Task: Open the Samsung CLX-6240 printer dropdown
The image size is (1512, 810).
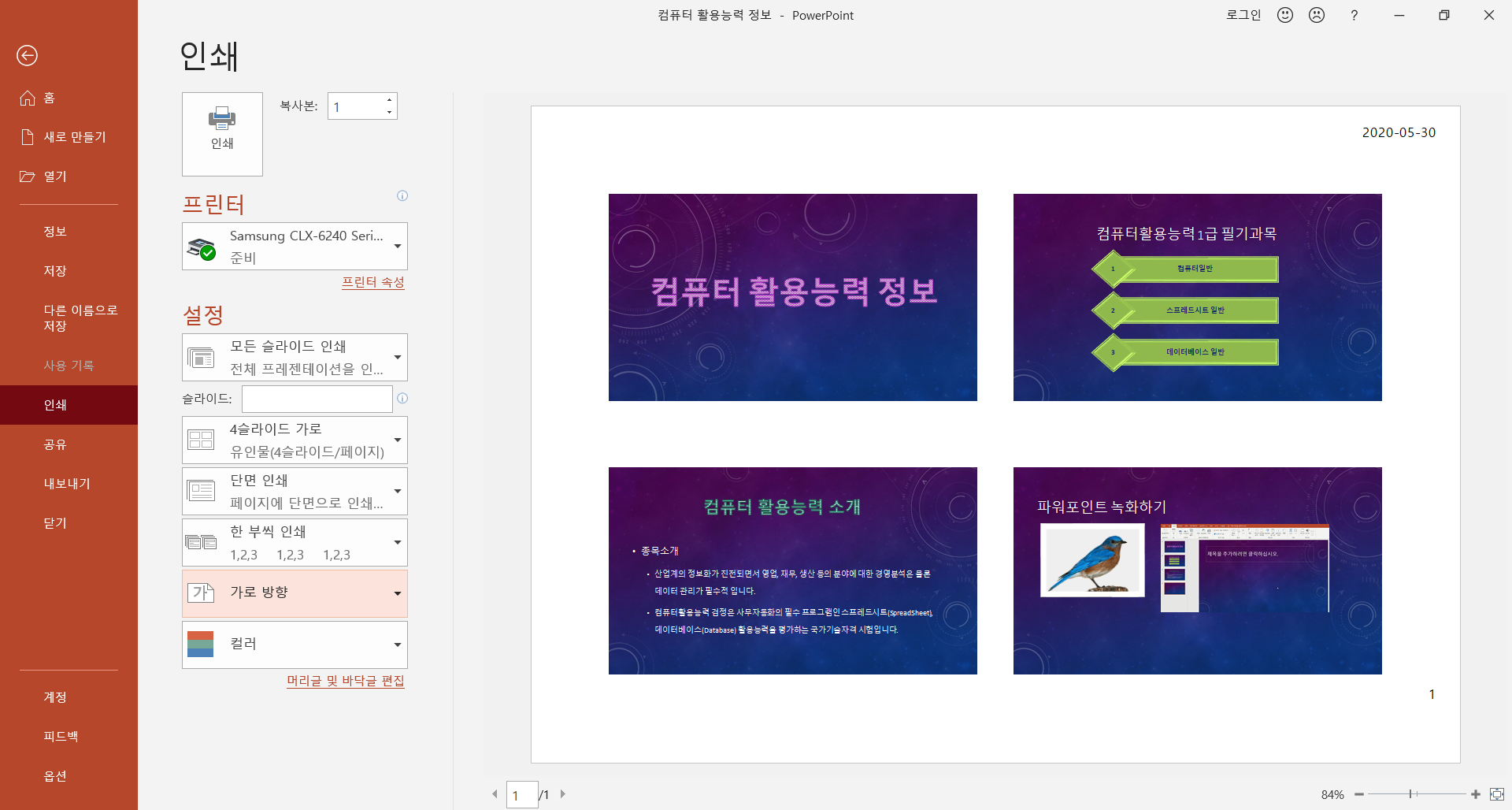Action: 295,247
